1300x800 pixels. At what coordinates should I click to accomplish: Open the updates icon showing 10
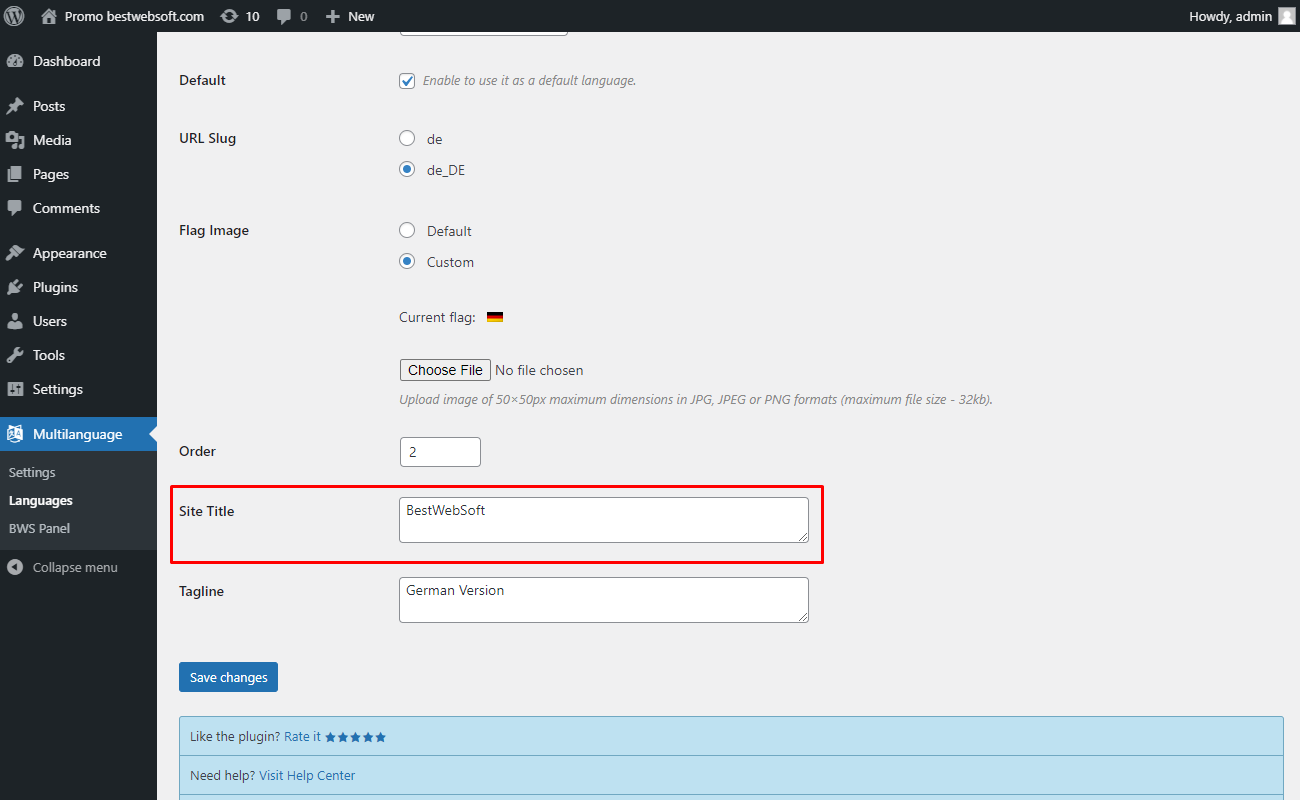(x=229, y=16)
